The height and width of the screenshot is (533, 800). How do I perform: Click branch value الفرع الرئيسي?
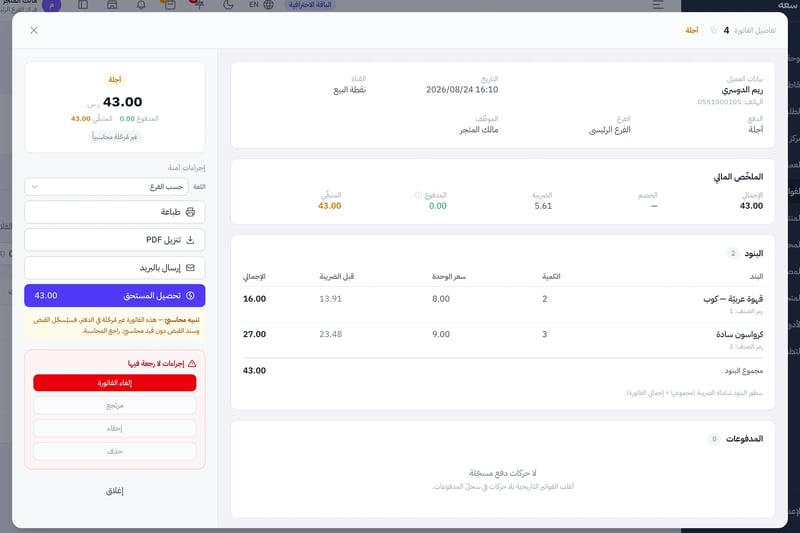[610, 130]
